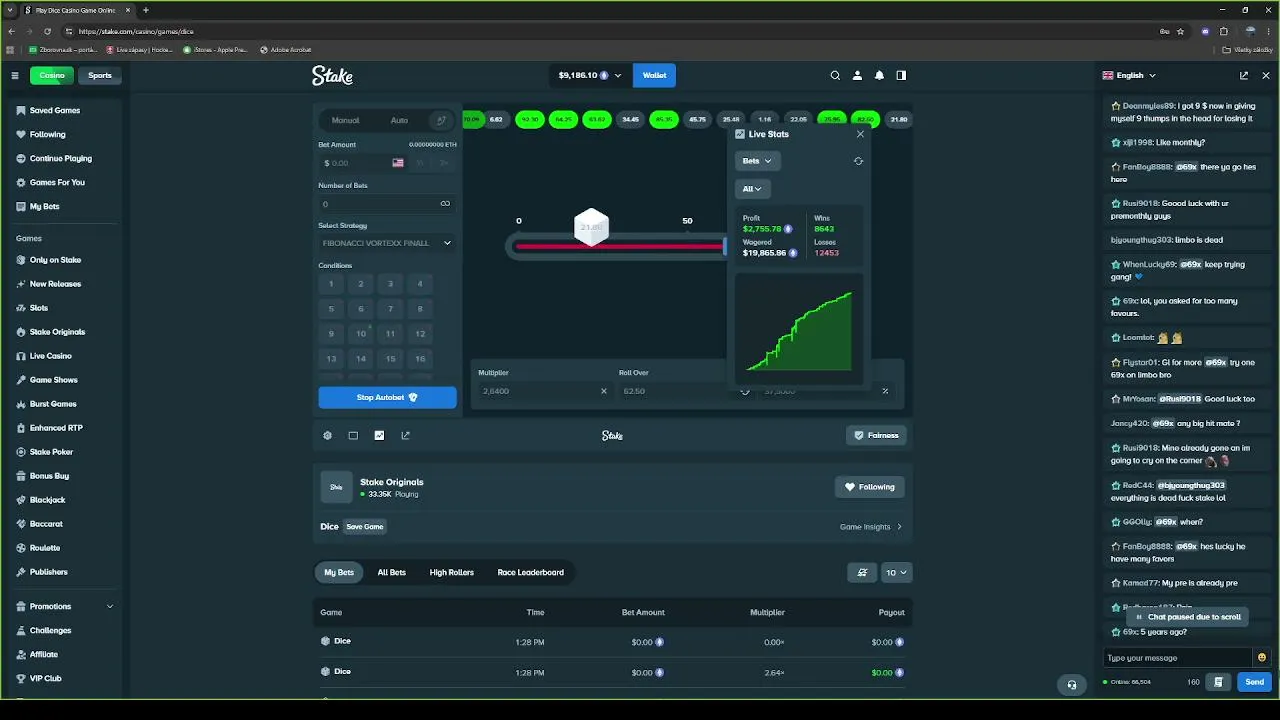Viewport: 1280px width, 720px height.
Task: Click the currency flag in Bet Amount
Action: [398, 163]
